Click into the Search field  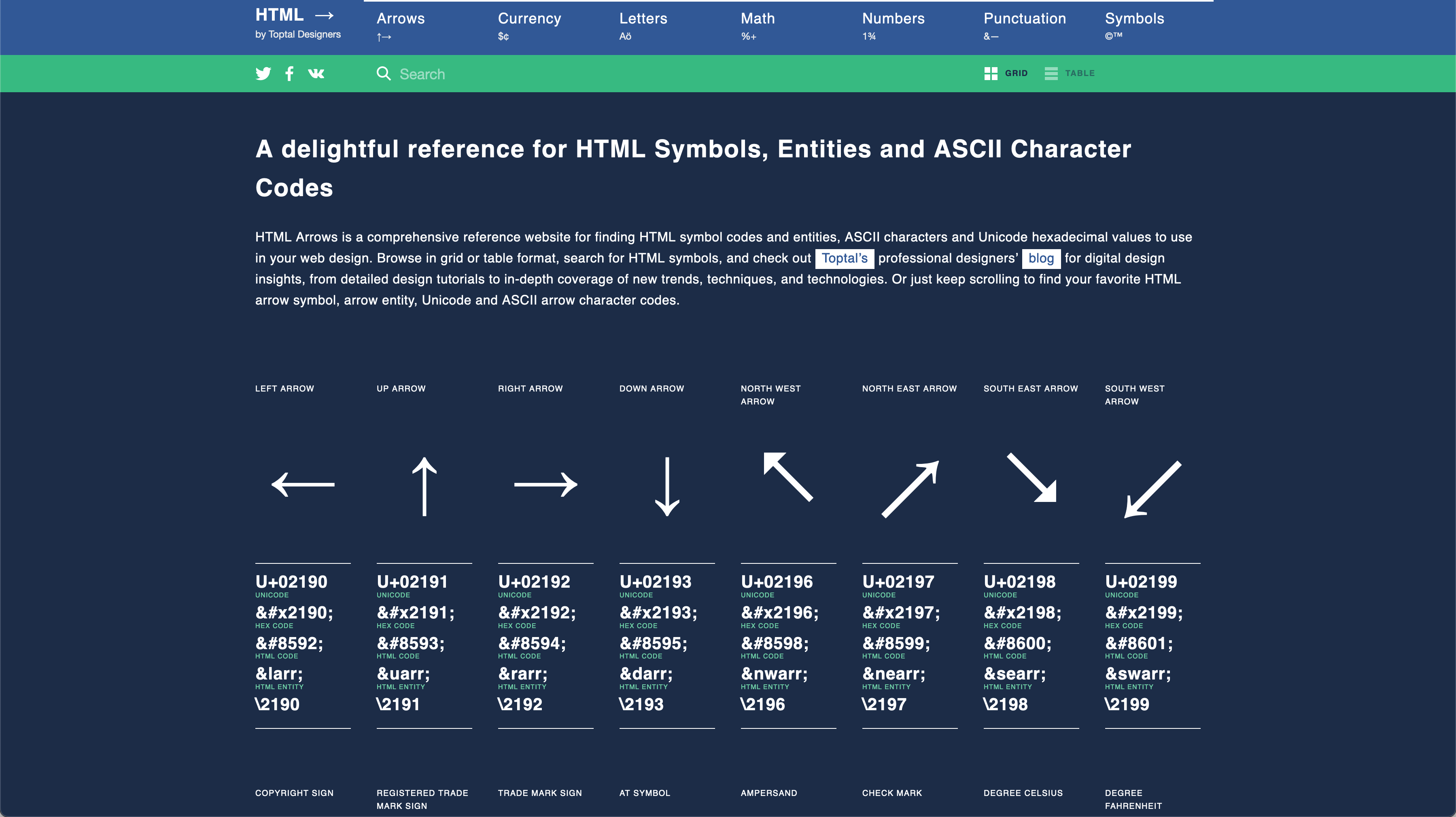(667, 74)
